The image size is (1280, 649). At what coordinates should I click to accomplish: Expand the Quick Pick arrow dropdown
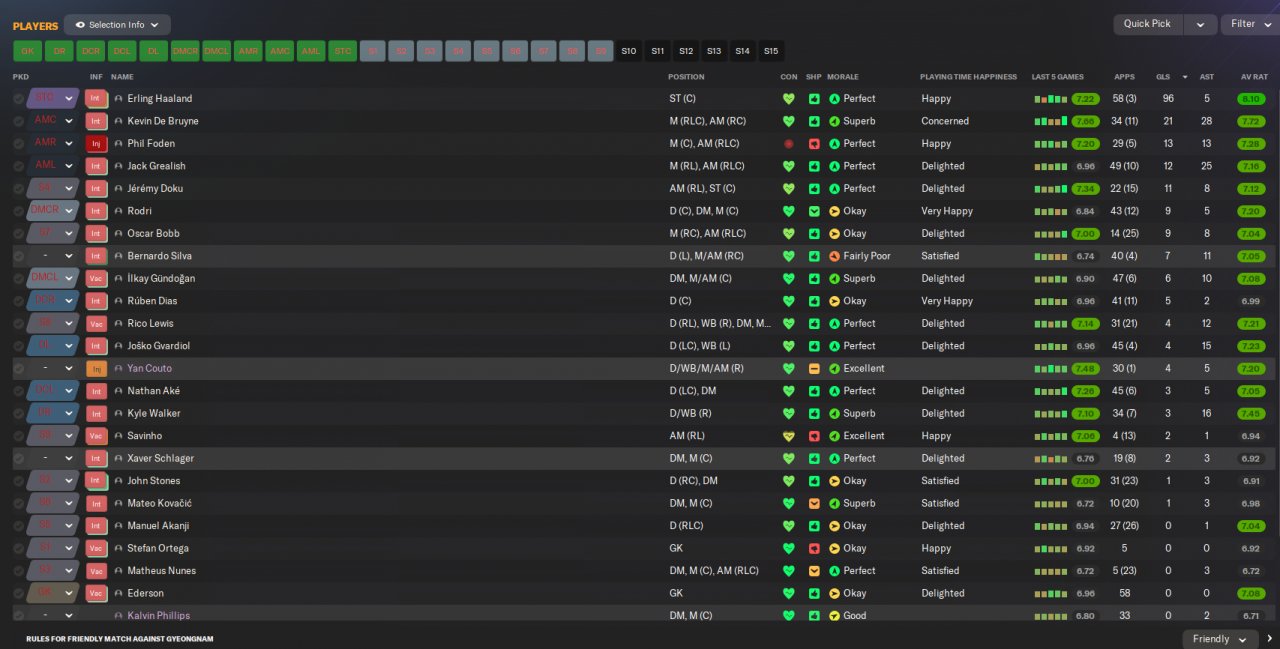coord(1201,24)
